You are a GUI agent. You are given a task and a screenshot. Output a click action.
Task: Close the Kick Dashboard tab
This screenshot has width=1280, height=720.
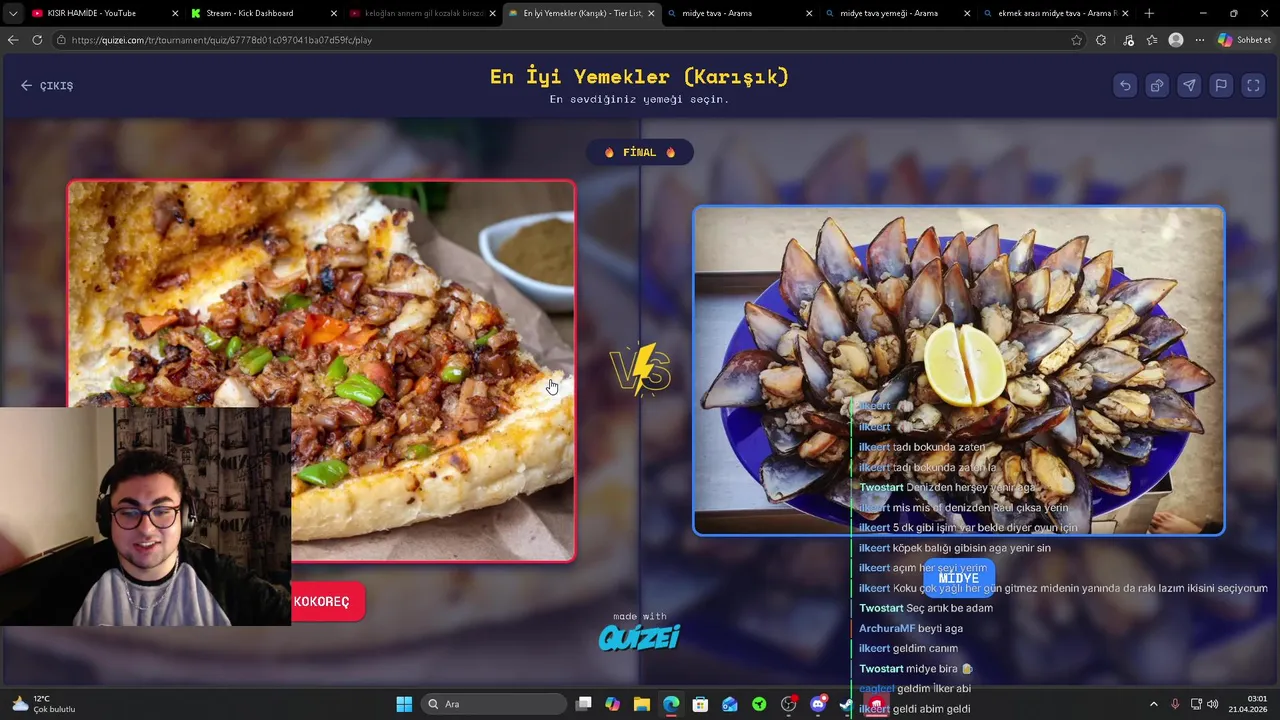334,13
